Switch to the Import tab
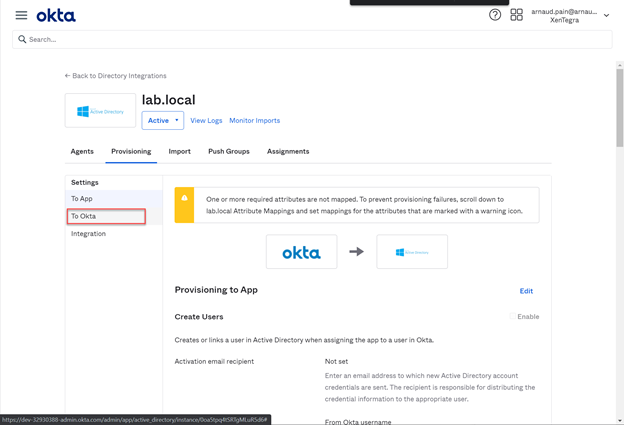The height and width of the screenshot is (425, 624). [x=179, y=152]
